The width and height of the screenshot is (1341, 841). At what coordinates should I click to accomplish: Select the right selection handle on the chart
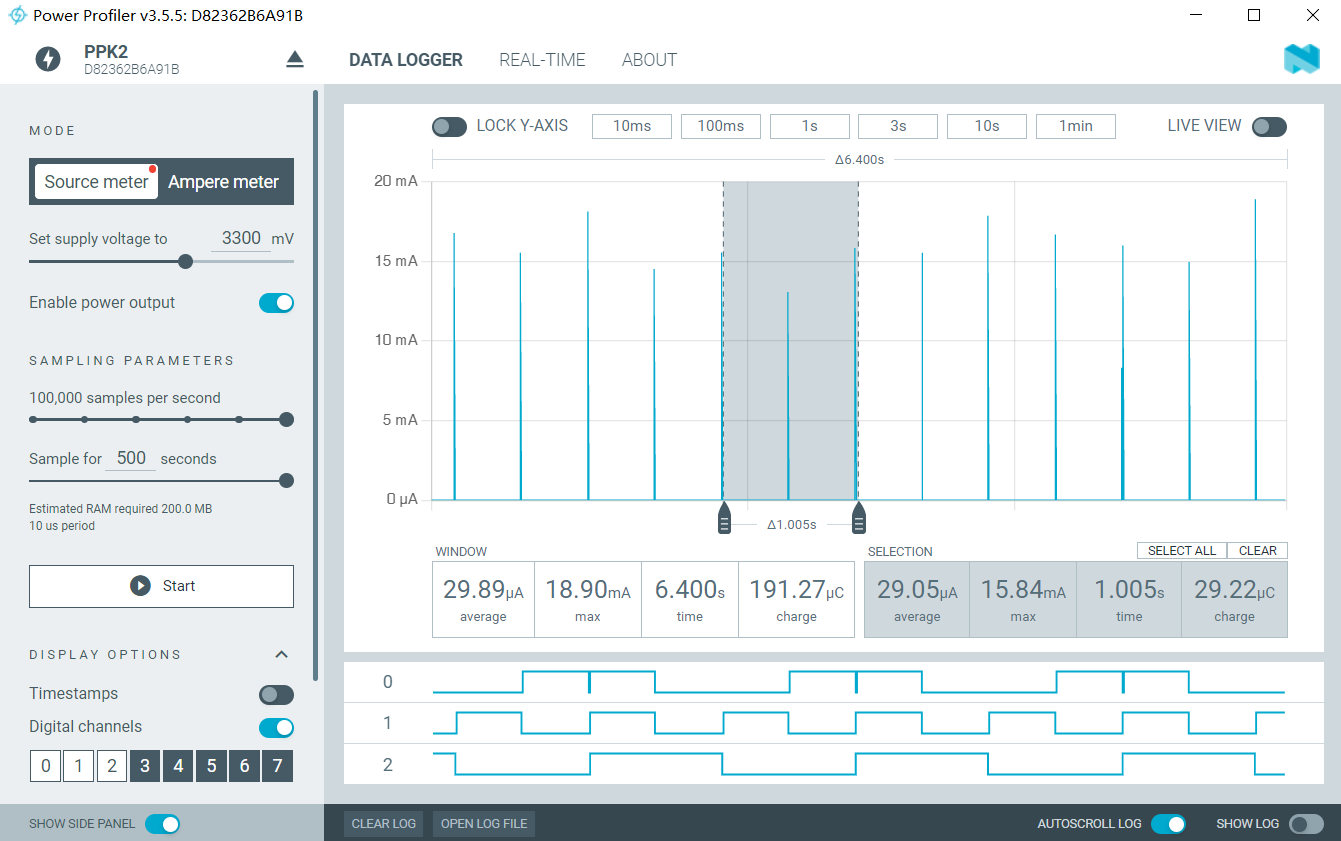tap(858, 519)
